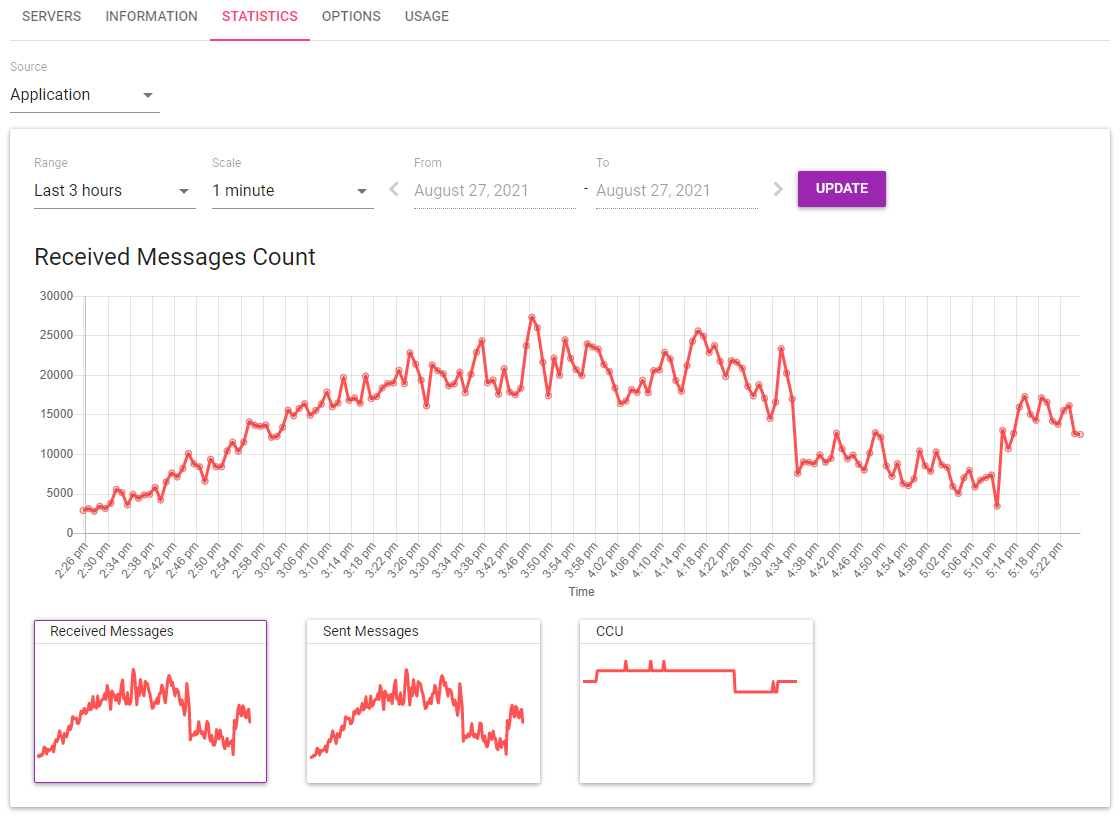Click the 30000 y-axis label
Viewport: 1120px width, 817px height.
pos(56,296)
